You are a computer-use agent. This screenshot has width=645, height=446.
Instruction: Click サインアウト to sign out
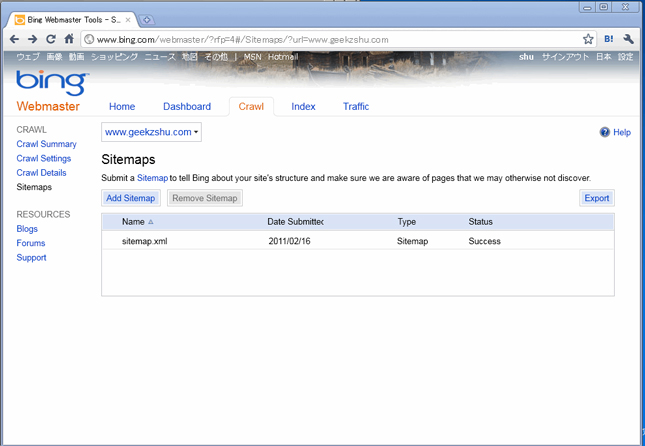point(565,57)
